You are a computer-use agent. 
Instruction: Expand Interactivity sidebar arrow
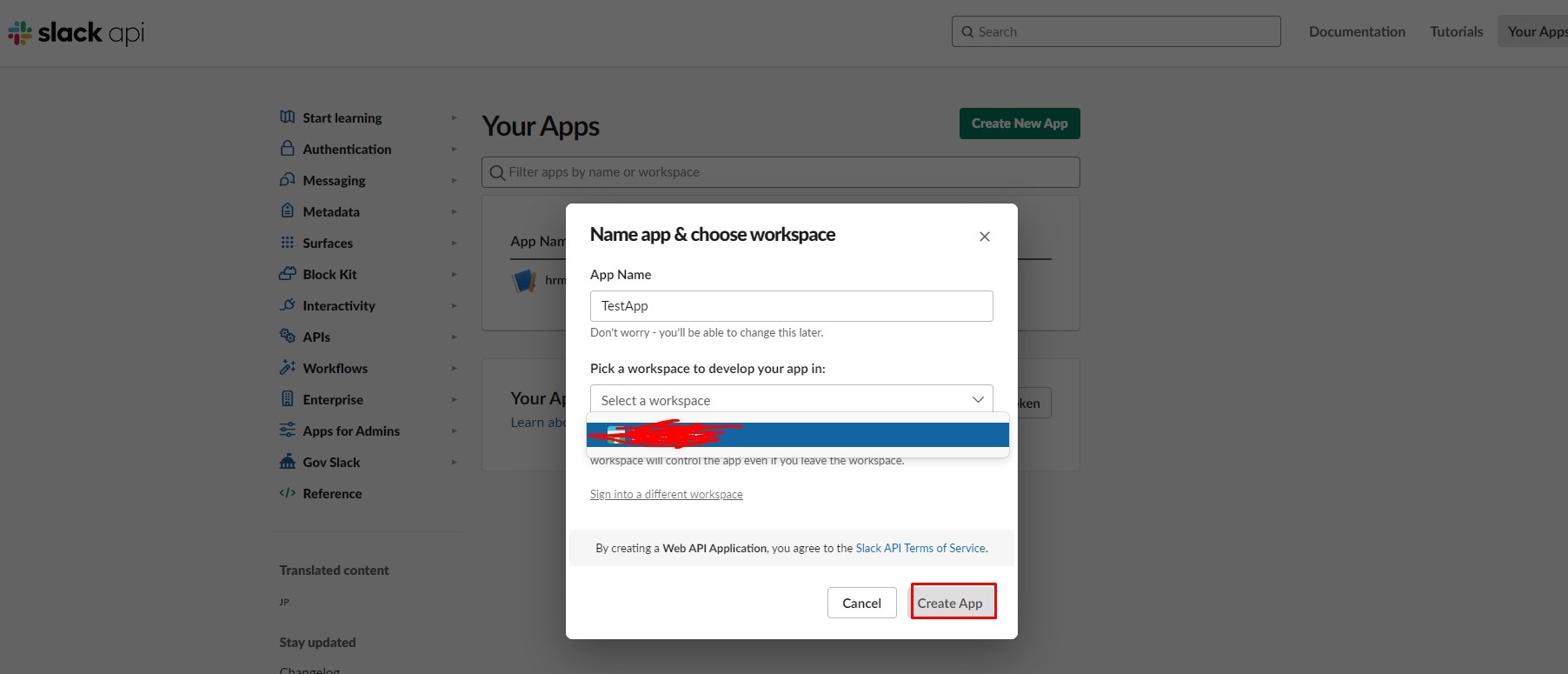pos(454,306)
